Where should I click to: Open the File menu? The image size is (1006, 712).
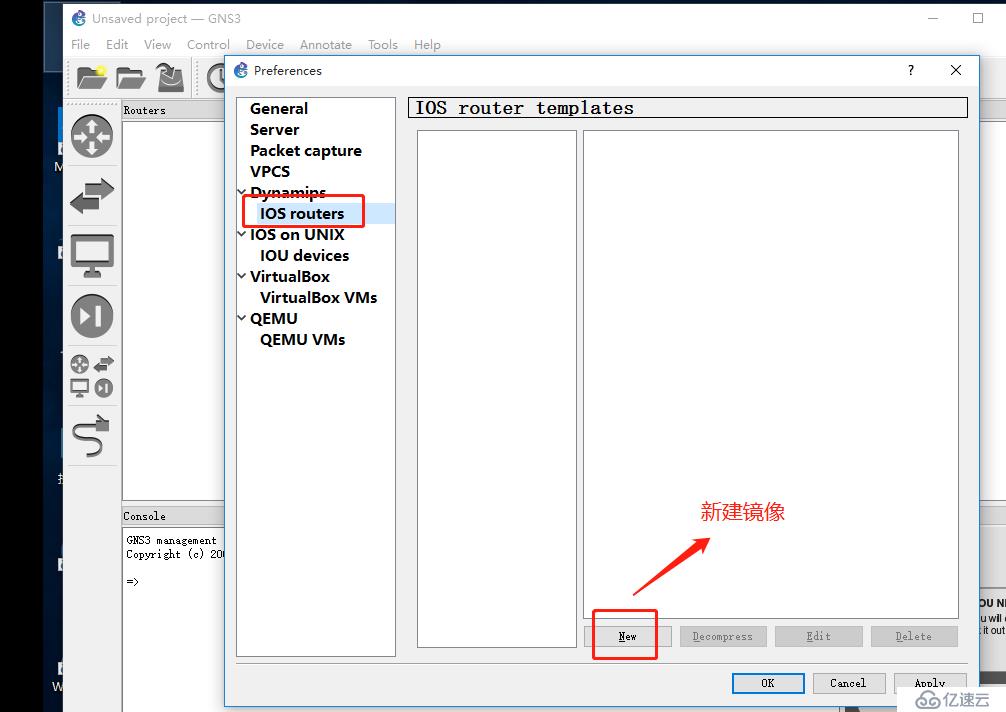click(80, 44)
